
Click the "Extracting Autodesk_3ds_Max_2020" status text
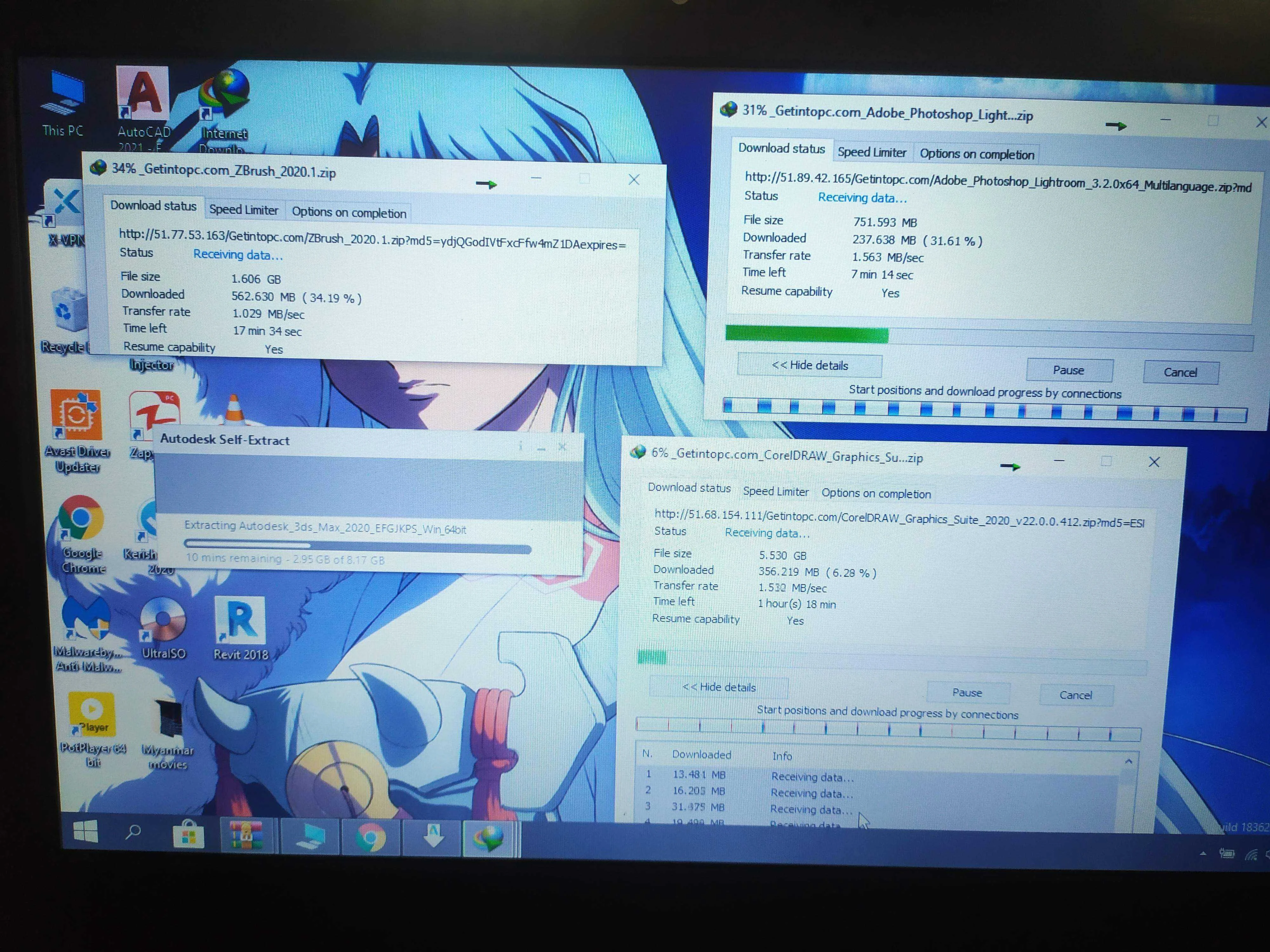325,527
